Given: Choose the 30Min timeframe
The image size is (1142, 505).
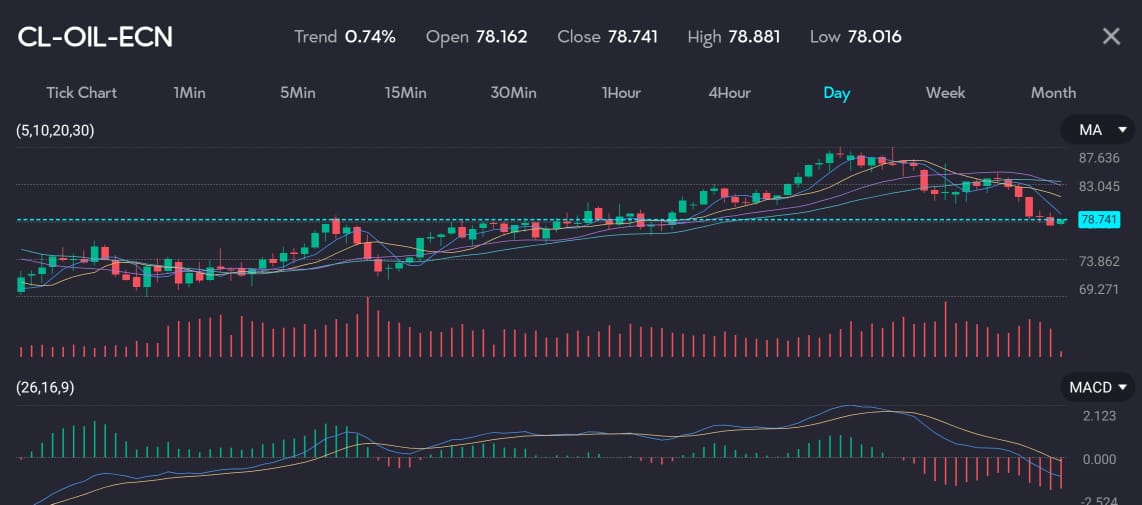Looking at the screenshot, I should pos(513,93).
